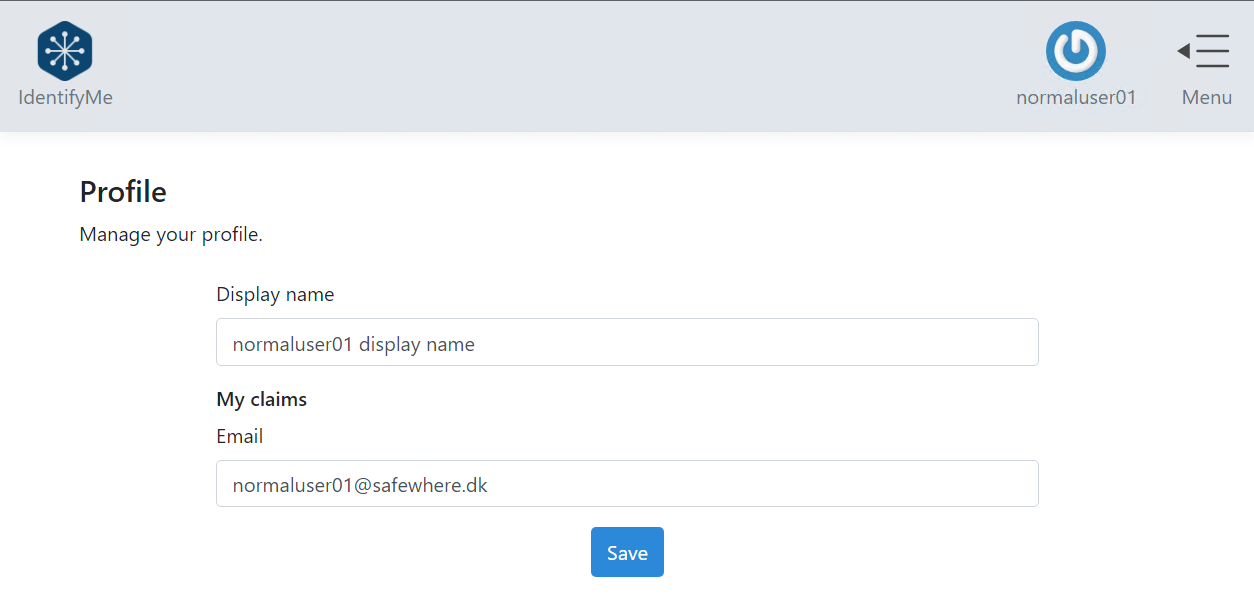1254x600 pixels.
Task: Open the Menu text label
Action: click(x=1207, y=98)
